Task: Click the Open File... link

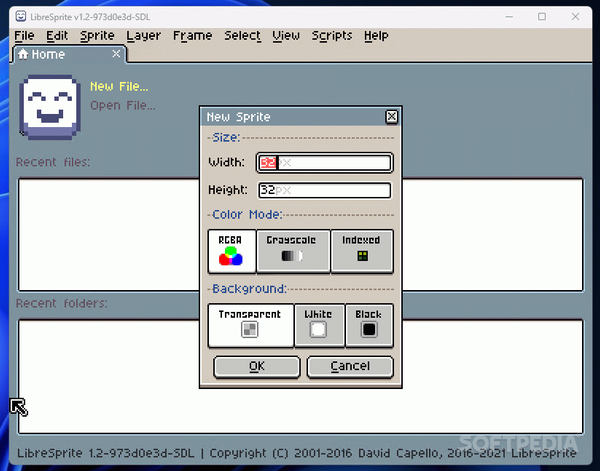Action: 123,105
